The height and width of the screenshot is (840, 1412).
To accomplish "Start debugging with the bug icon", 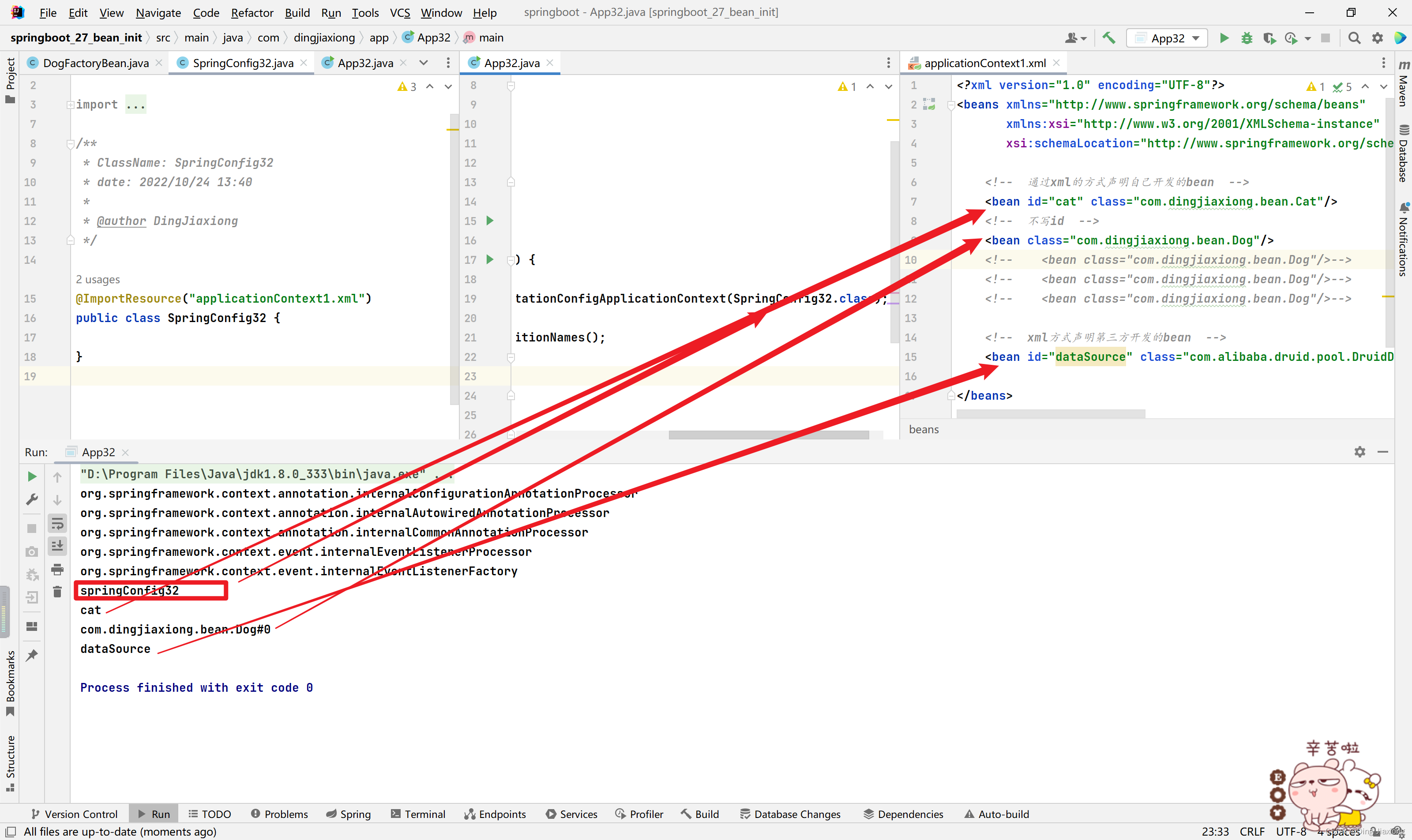I will coord(1246,38).
